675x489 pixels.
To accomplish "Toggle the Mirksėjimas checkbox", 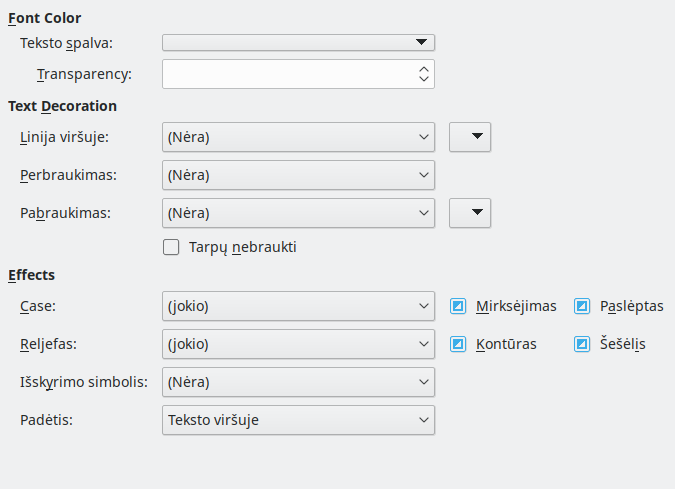I will tap(458, 306).
